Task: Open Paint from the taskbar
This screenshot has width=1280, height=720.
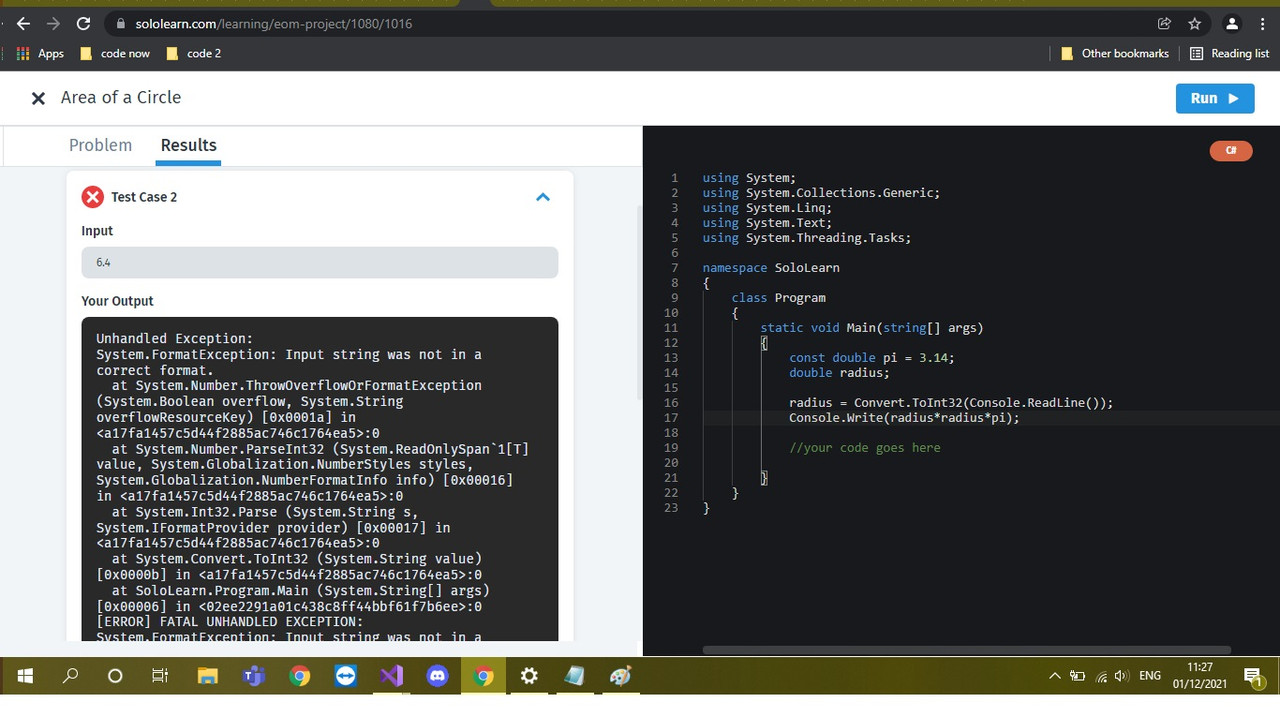Action: [620, 677]
